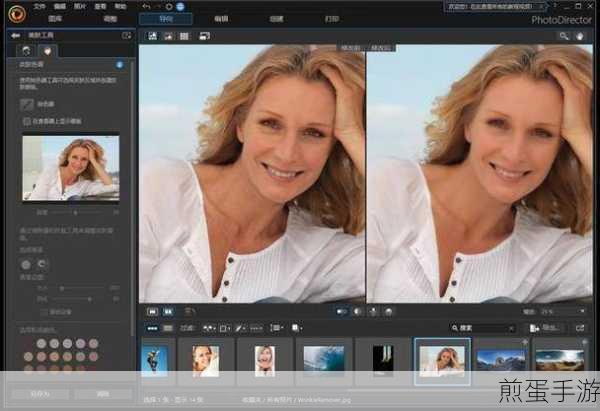Open the skin tone tab in left panel
Image resolution: width=600 pixels, height=411 pixels.
tap(47, 51)
